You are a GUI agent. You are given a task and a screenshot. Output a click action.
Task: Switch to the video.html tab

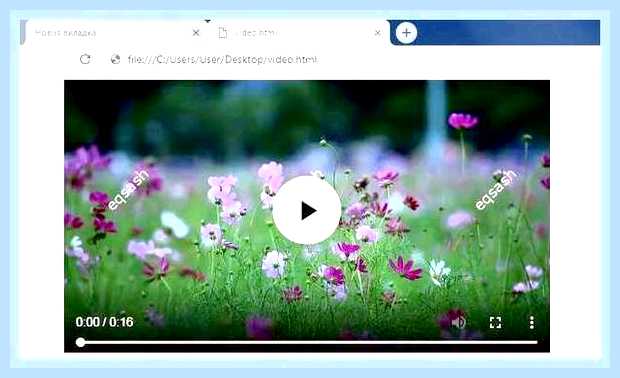point(299,33)
